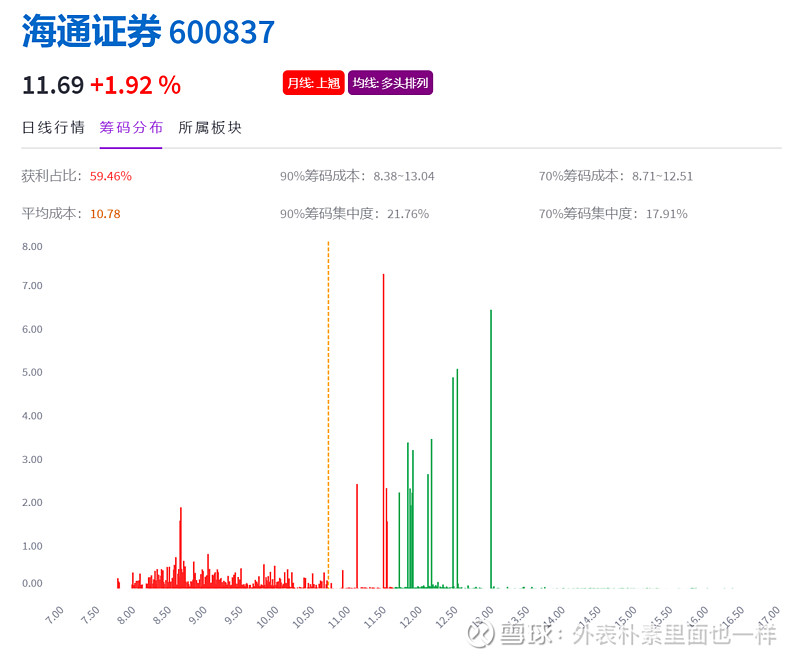Switch to the 所属板块 tab
Image resolution: width=800 pixels, height=659 pixels.
coord(210,128)
